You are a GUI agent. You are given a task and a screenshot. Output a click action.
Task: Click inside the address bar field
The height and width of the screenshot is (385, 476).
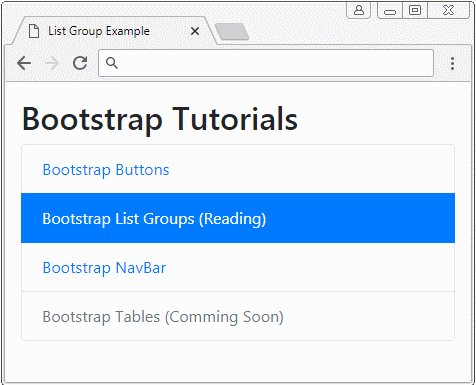click(x=266, y=63)
